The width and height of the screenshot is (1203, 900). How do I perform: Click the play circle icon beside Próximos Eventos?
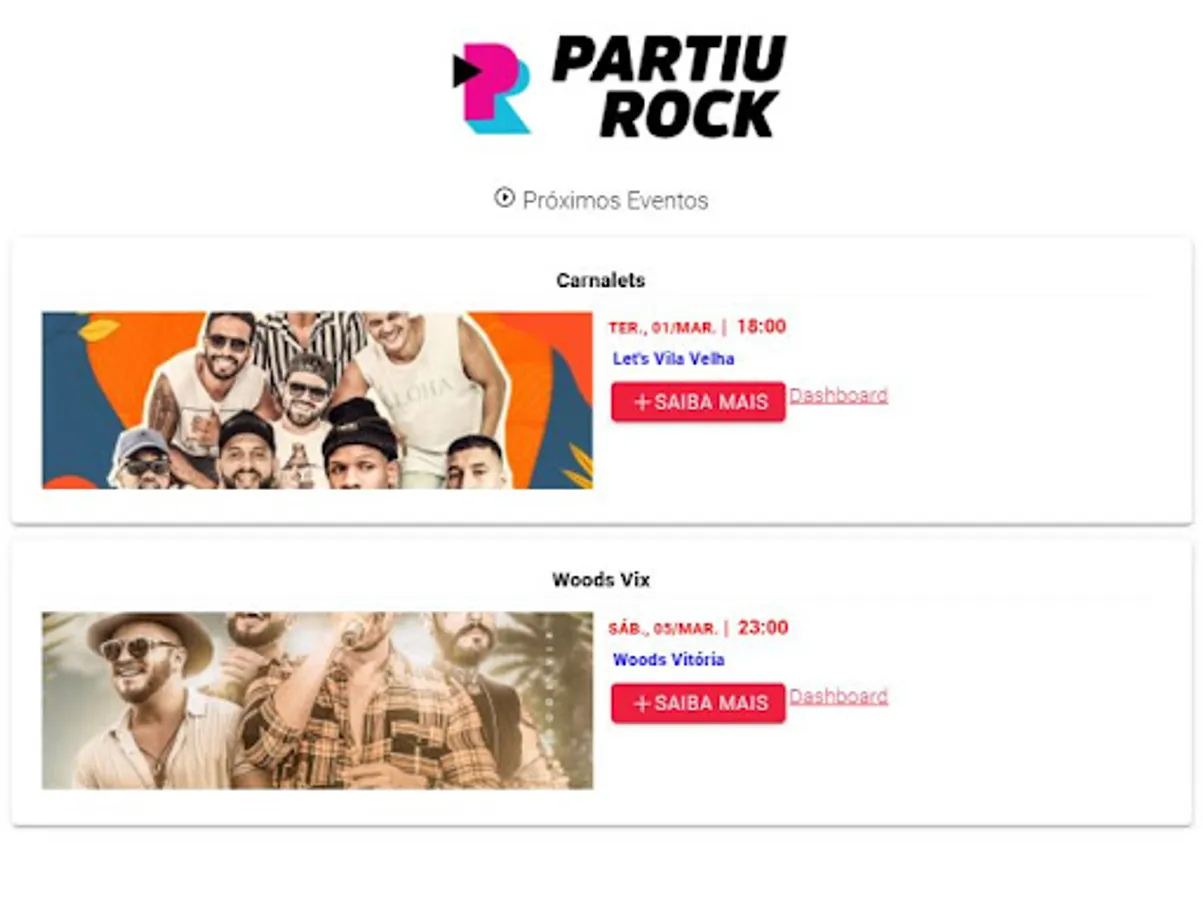(504, 198)
